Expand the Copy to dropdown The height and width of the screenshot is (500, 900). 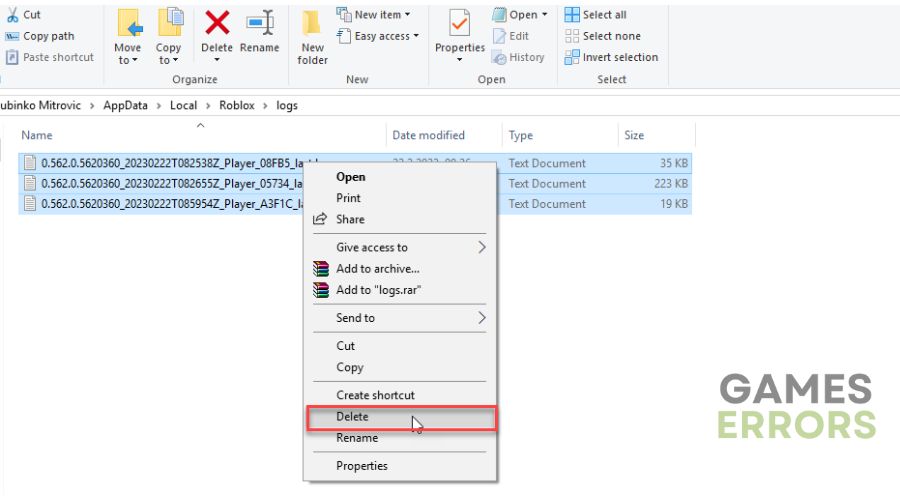pos(168,53)
